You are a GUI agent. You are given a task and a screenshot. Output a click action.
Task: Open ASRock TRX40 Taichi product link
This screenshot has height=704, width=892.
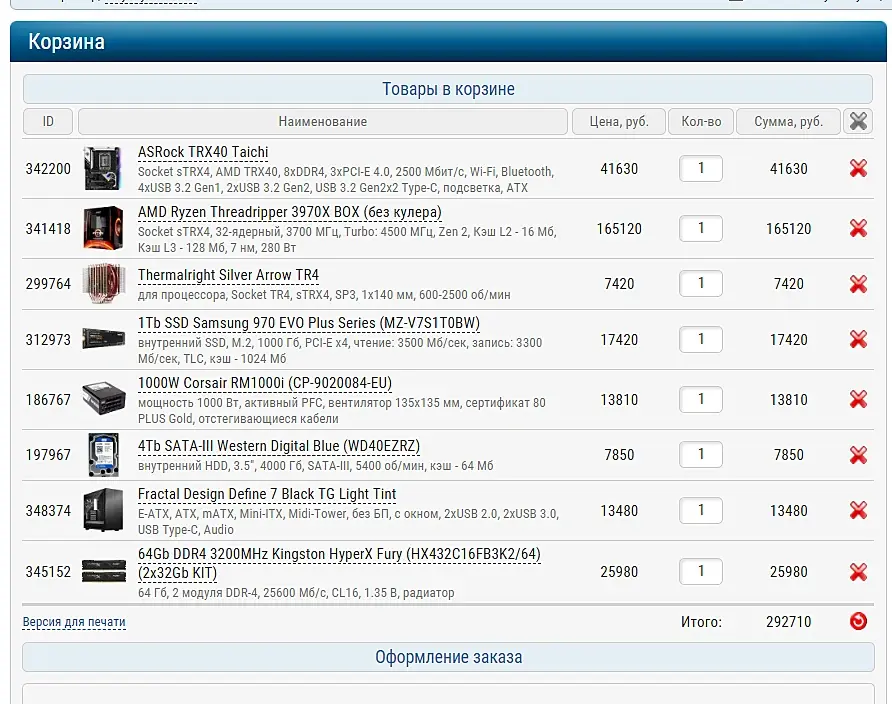(x=203, y=152)
